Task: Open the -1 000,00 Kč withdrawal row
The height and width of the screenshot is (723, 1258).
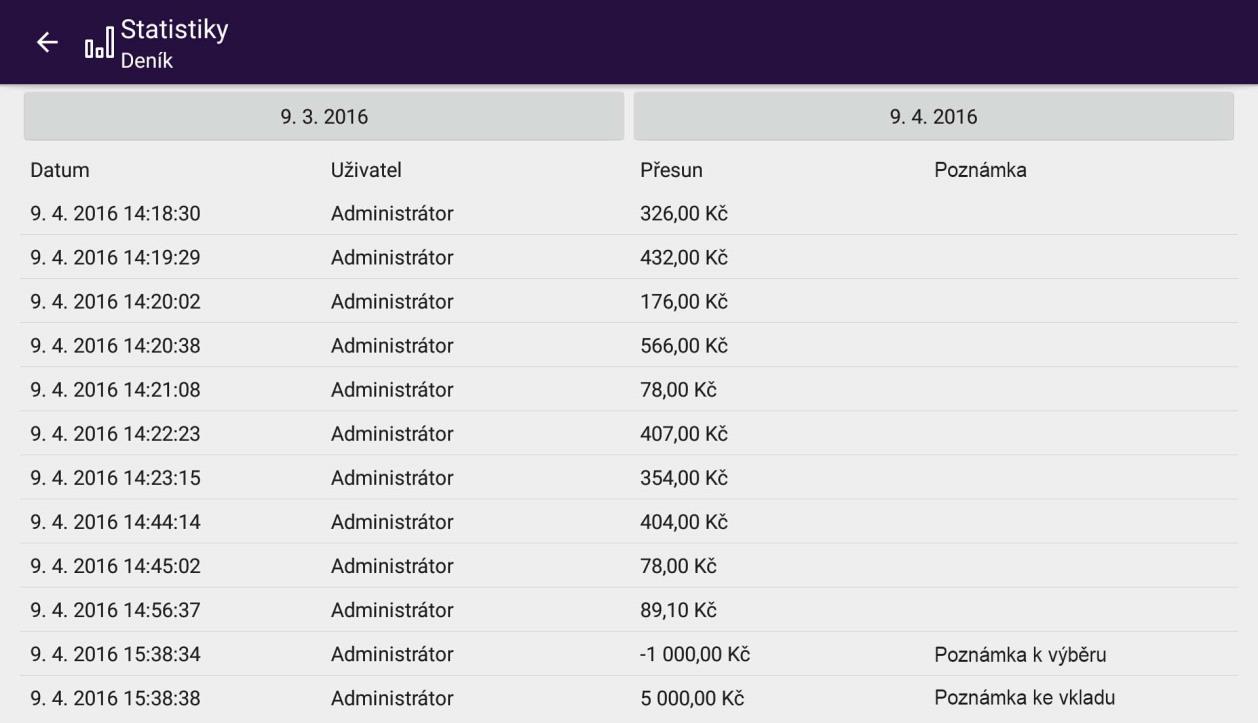Action: coord(695,654)
